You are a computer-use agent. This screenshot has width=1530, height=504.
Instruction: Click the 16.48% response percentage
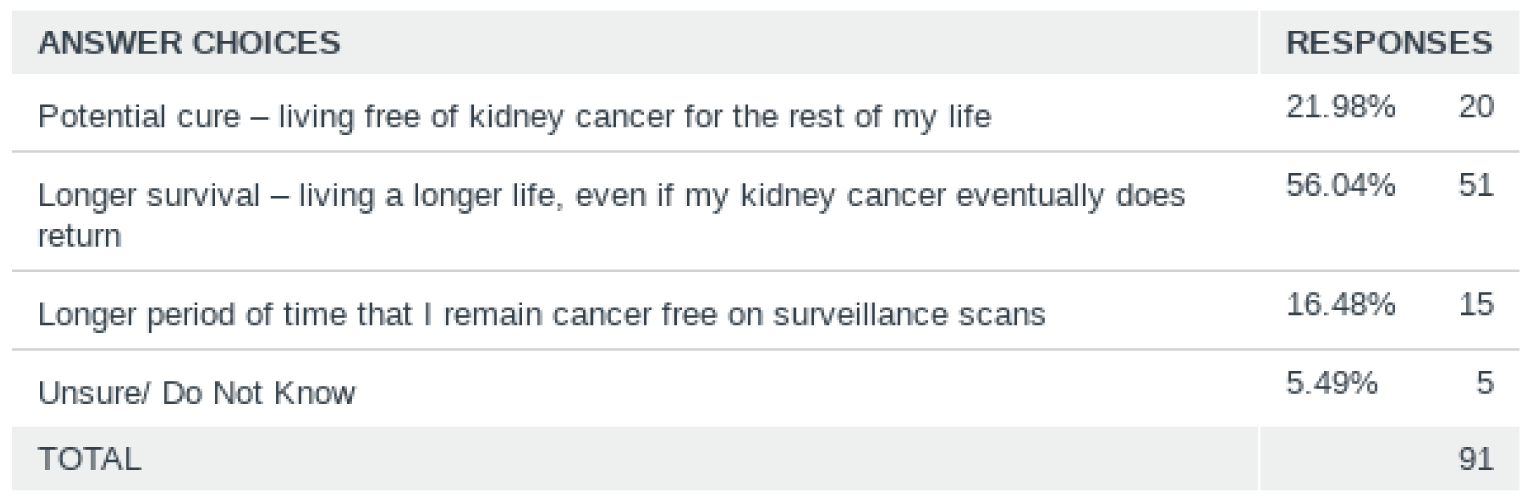pos(1340,305)
